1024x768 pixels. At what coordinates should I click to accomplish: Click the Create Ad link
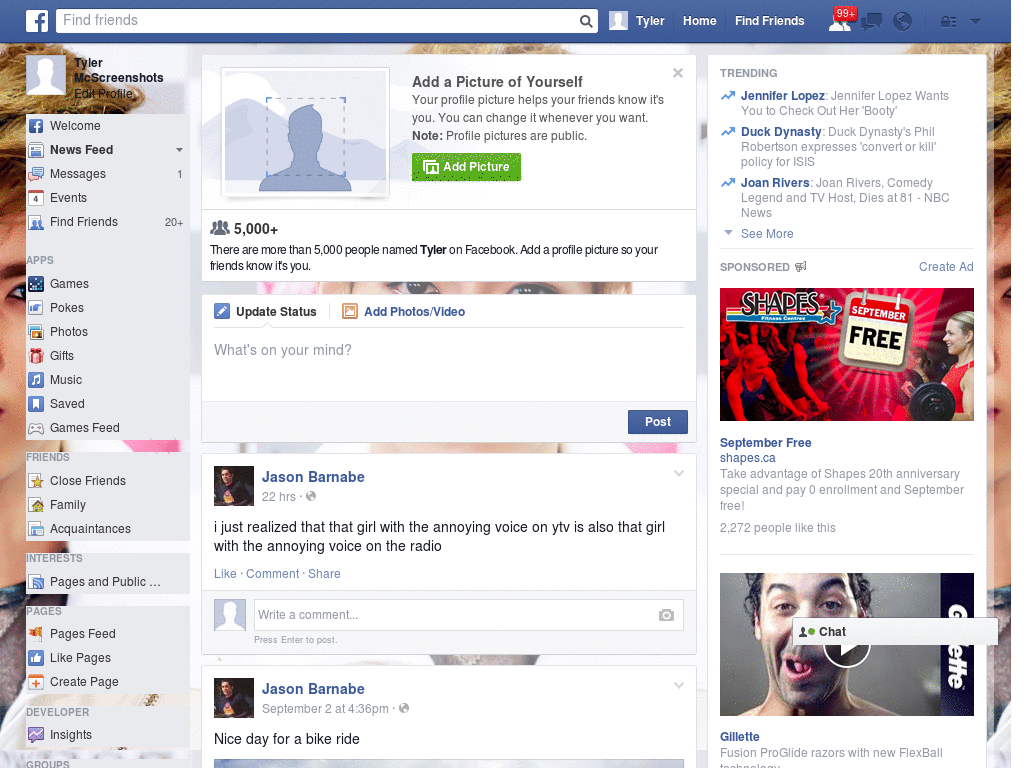pyautogui.click(x=946, y=266)
